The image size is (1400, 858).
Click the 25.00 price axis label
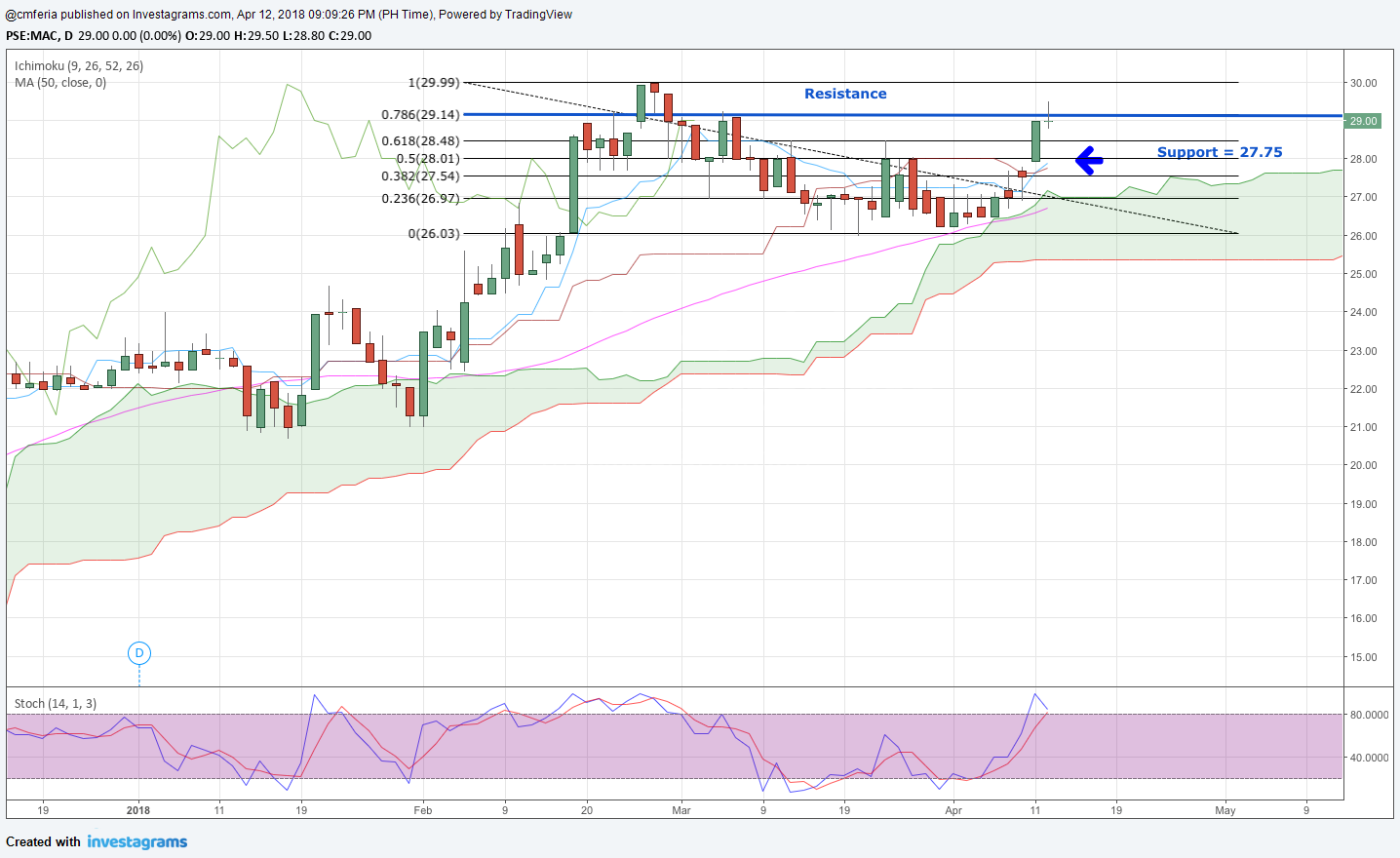tap(1363, 274)
